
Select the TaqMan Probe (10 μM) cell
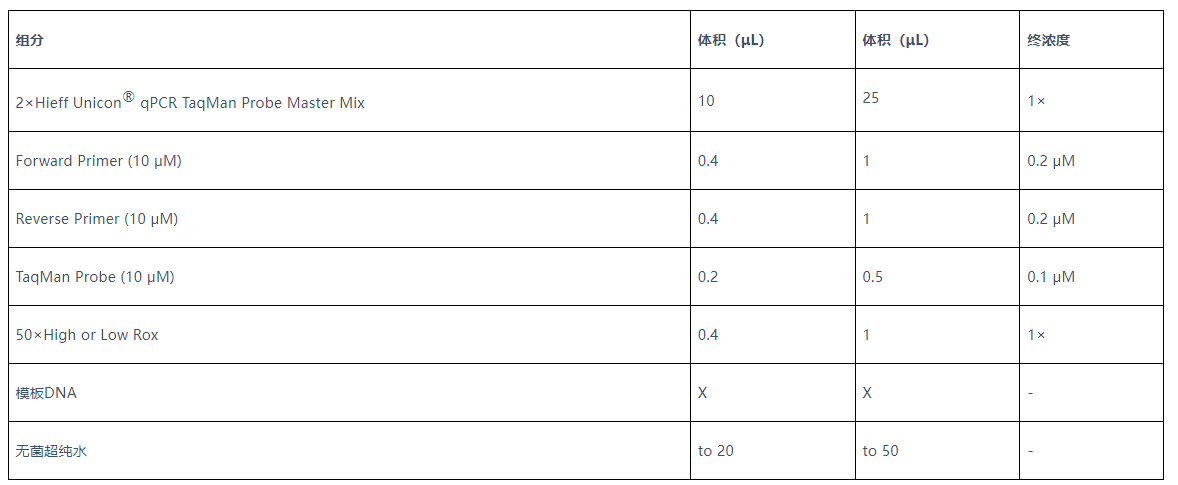pyautogui.click(x=95, y=277)
